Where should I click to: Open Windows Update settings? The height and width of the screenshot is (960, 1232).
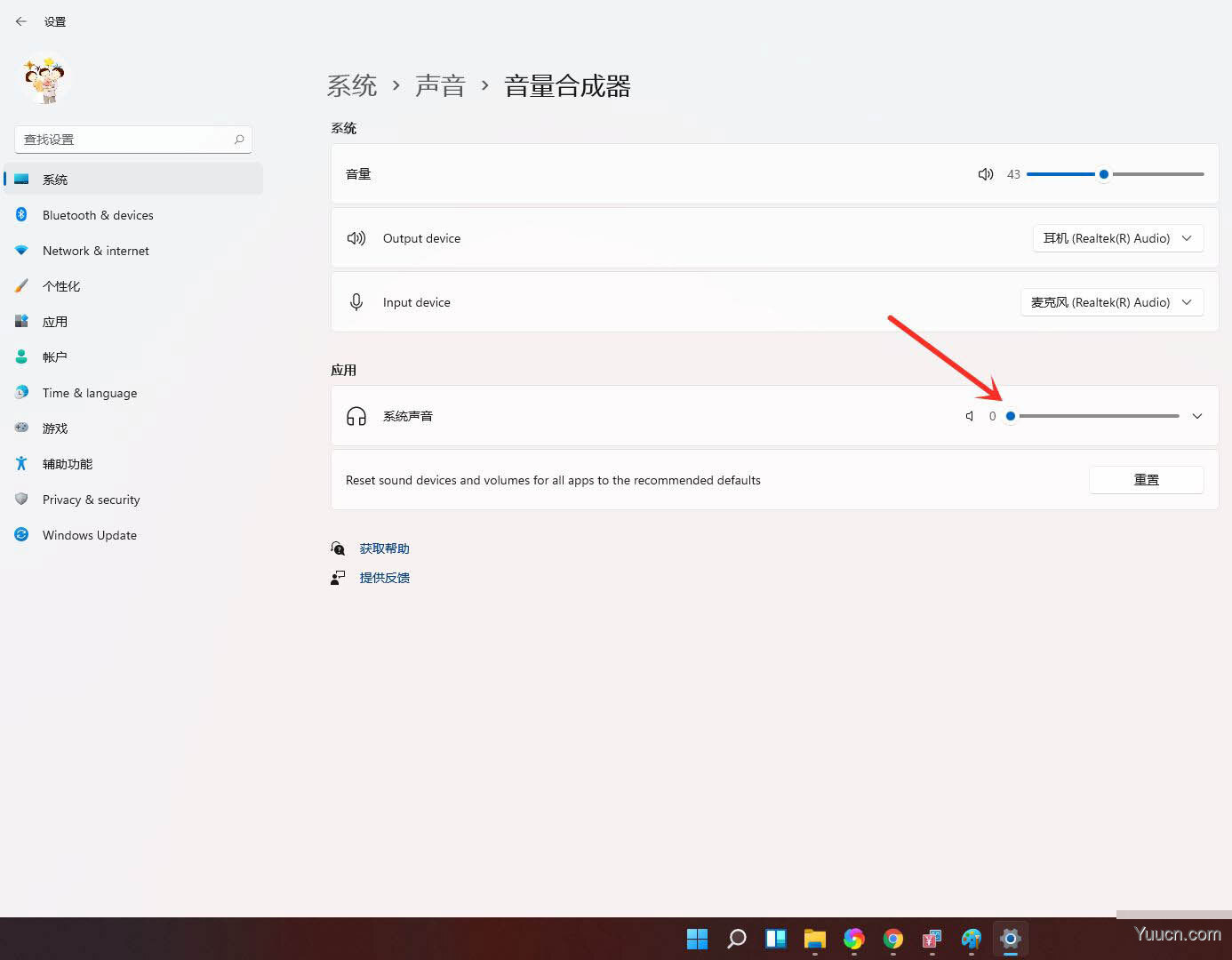click(x=133, y=535)
